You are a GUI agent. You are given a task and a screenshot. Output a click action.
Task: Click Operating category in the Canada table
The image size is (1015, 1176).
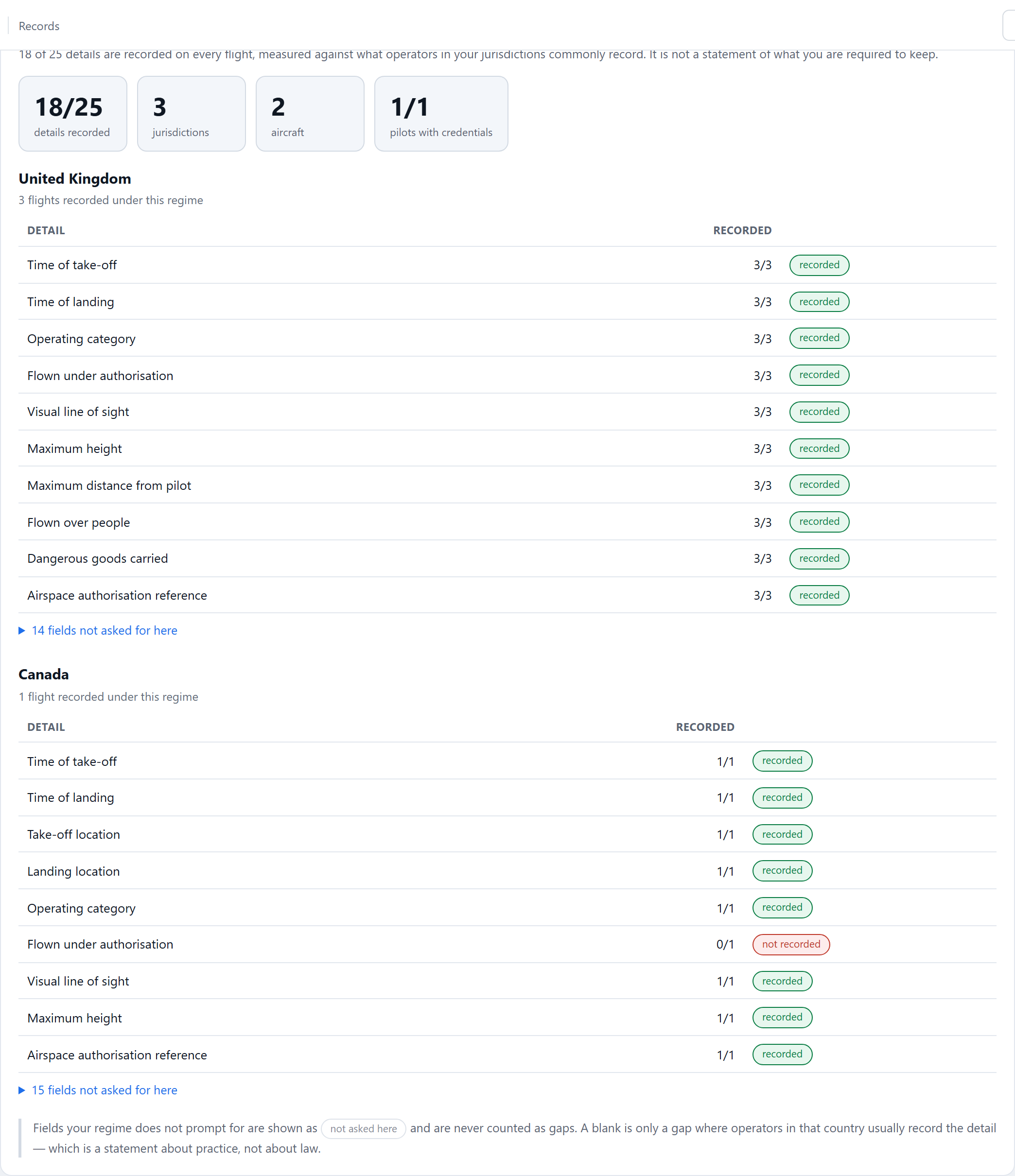pyautogui.click(x=81, y=909)
